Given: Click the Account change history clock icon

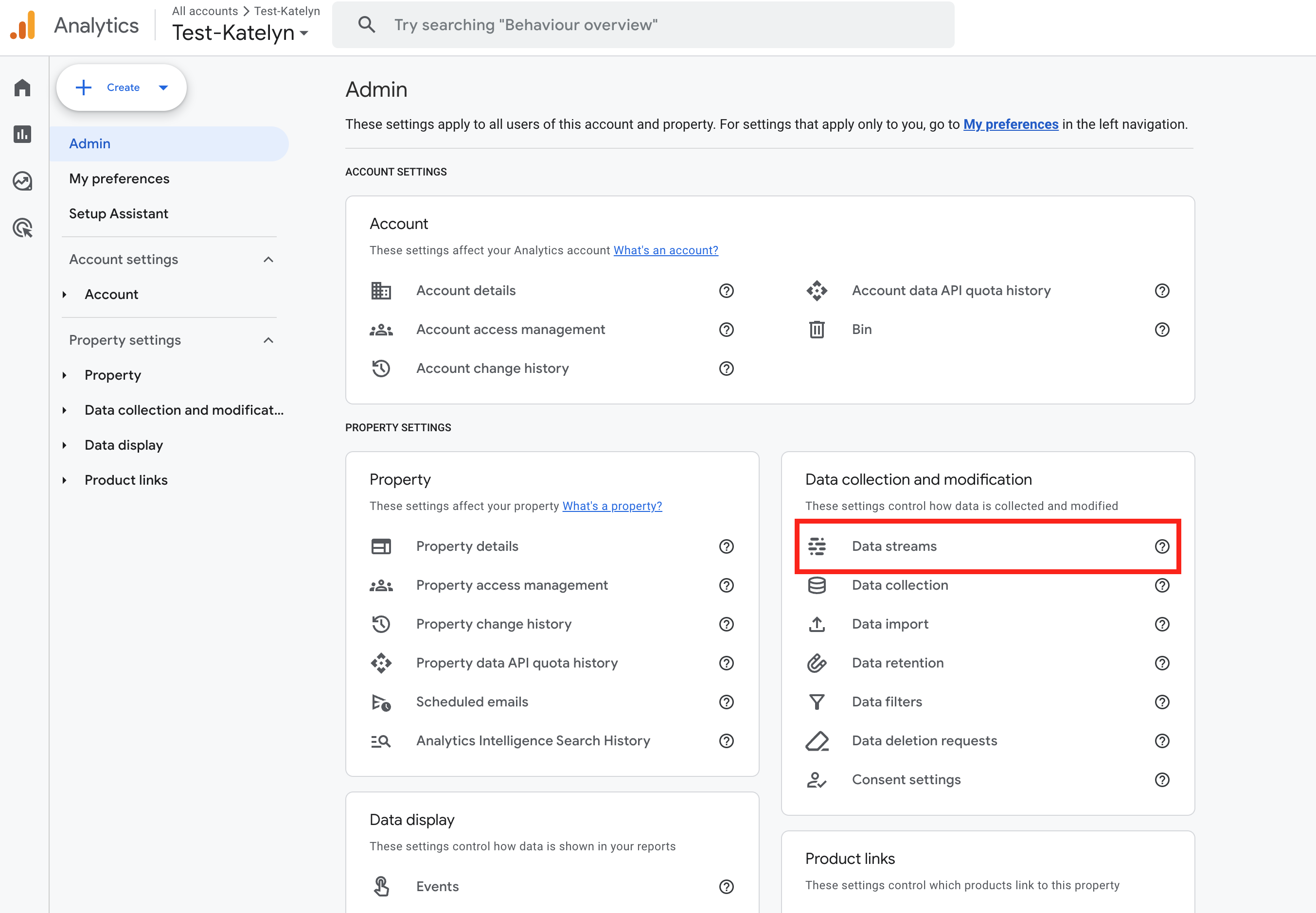Looking at the screenshot, I should point(380,369).
